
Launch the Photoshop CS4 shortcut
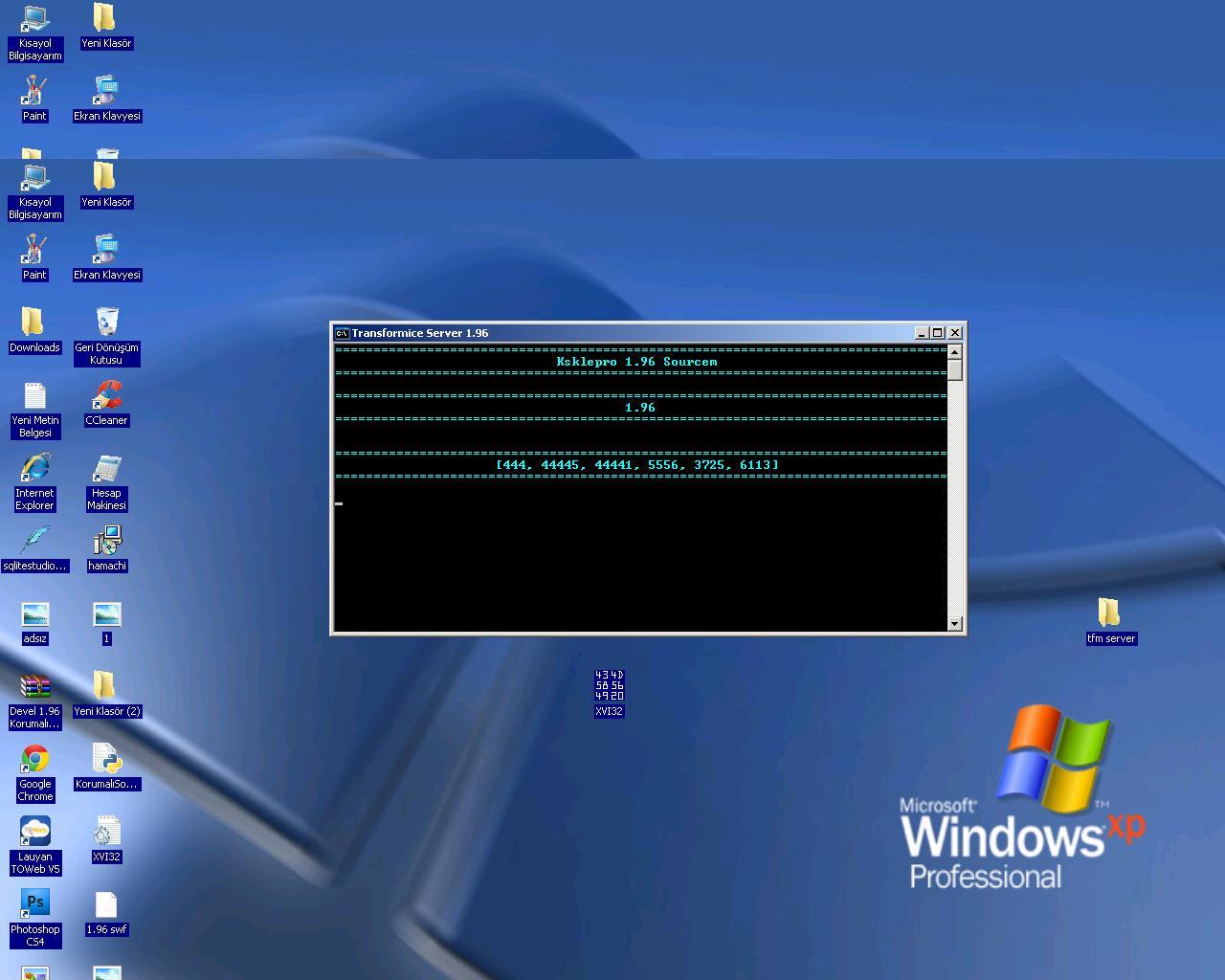coord(34,919)
